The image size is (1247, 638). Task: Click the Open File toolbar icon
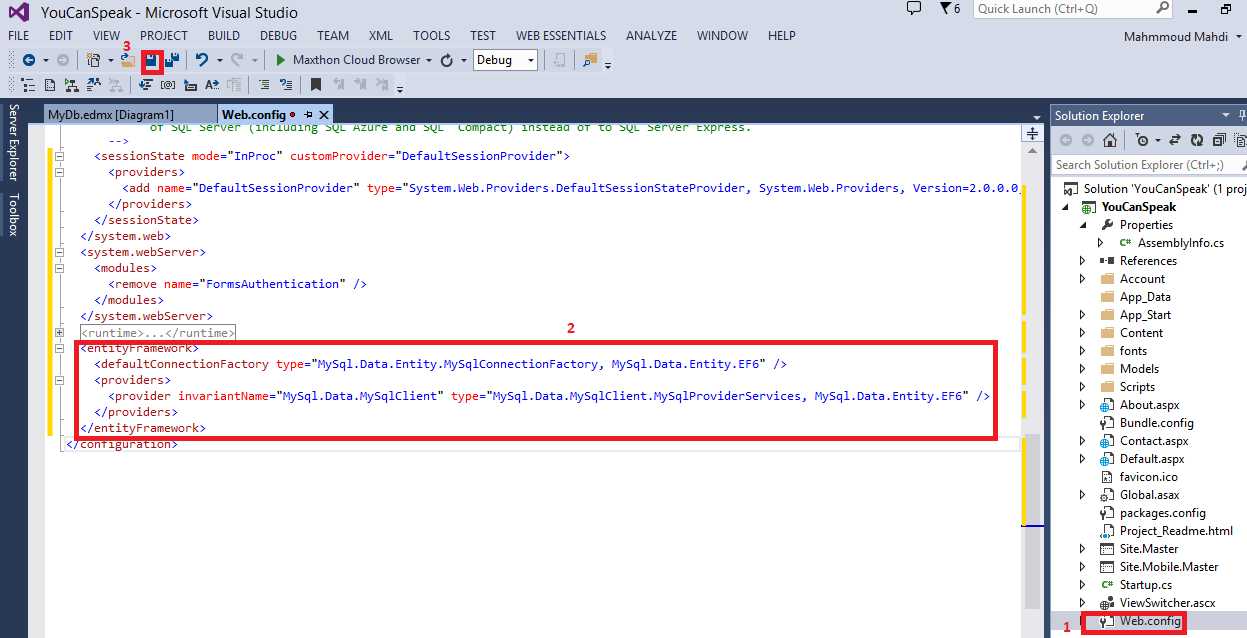[x=128, y=60]
